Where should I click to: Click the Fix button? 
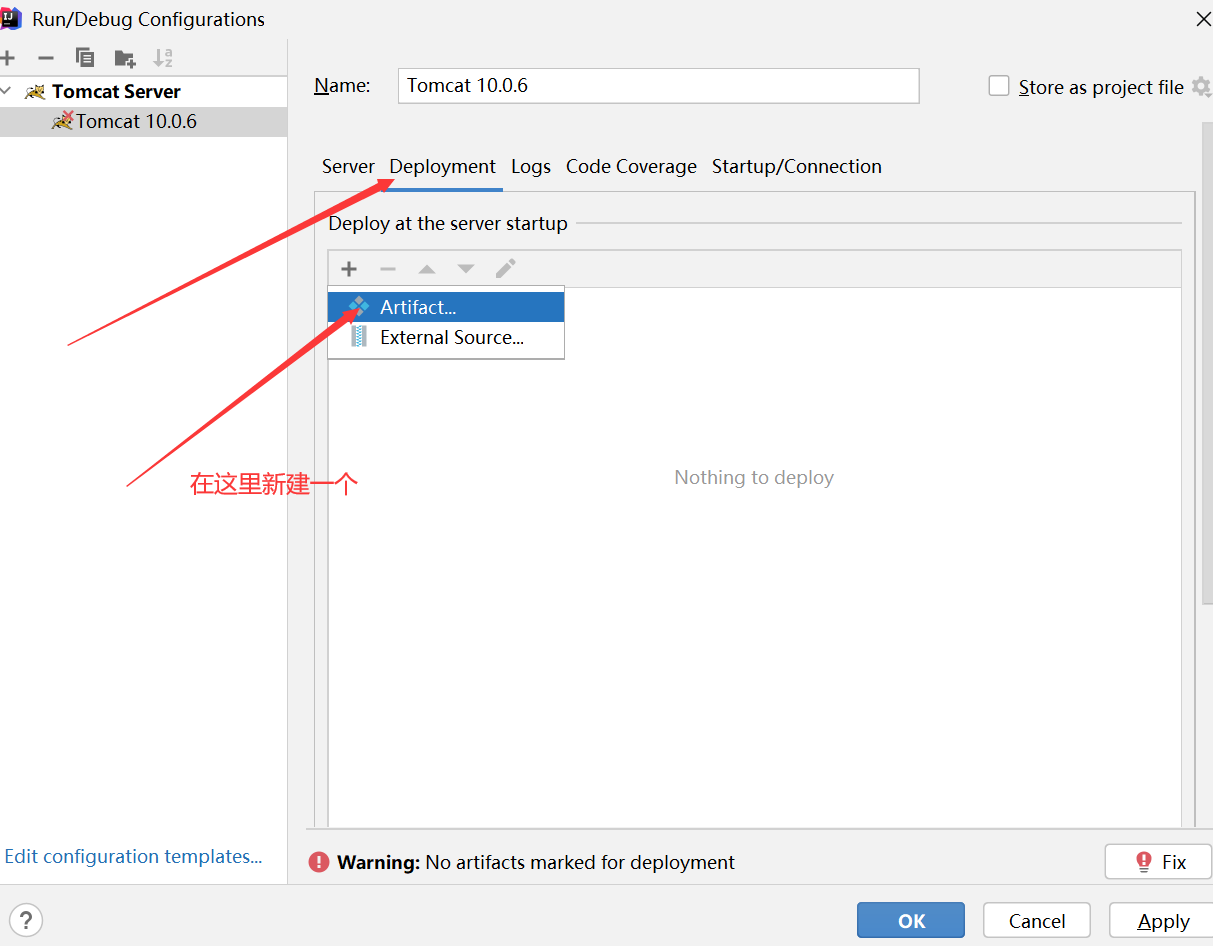click(1158, 862)
